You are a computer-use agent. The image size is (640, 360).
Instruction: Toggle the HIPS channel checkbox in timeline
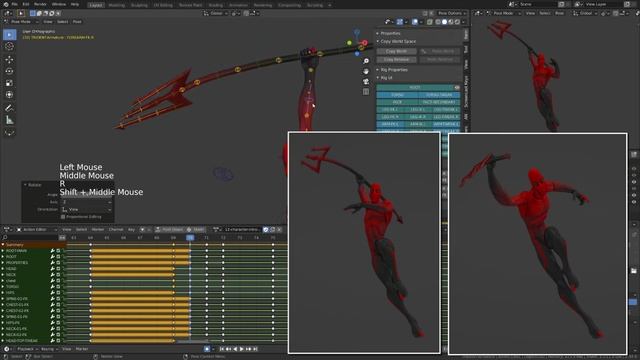[58, 293]
